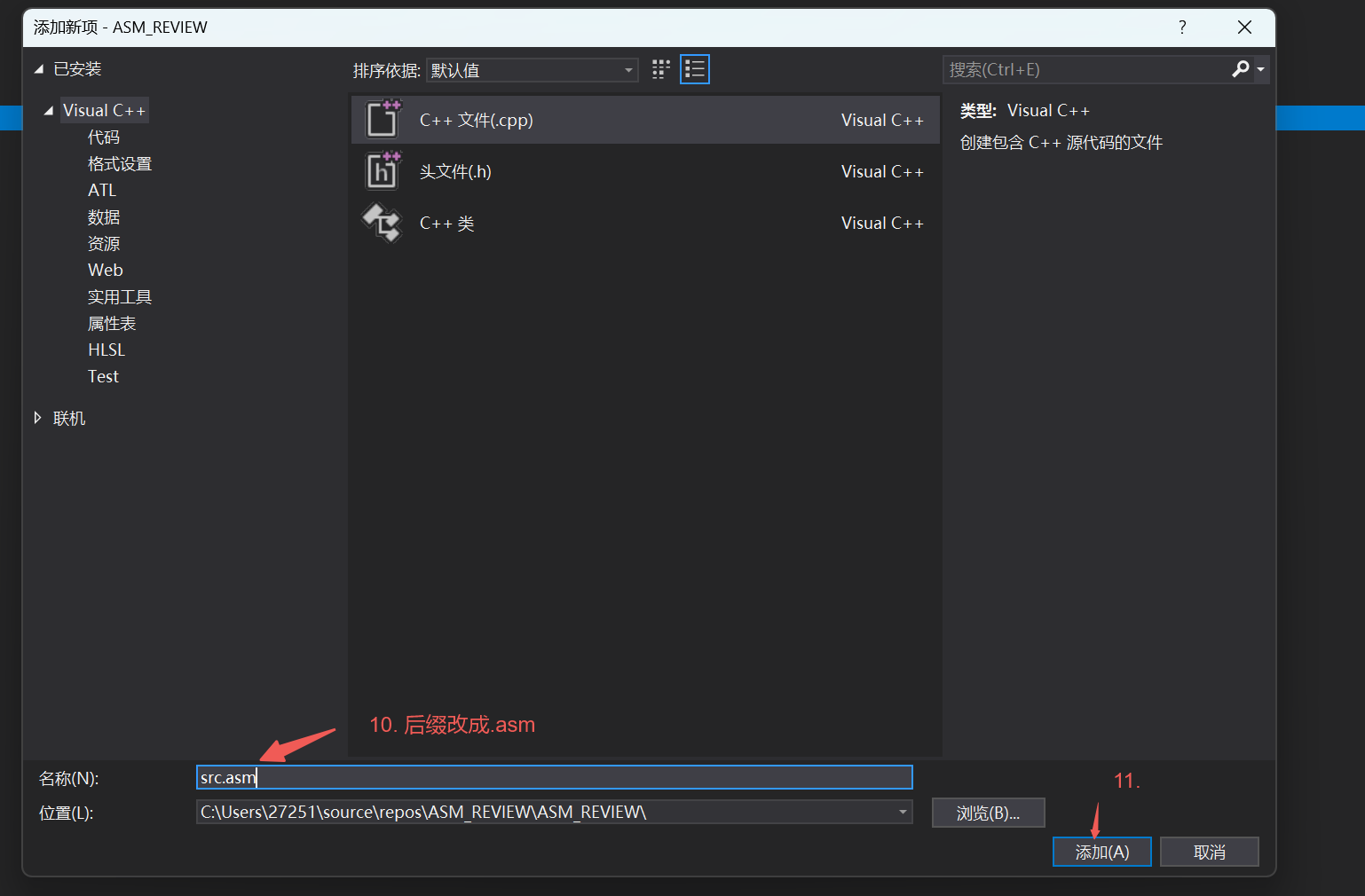Open search options dropdown arrow
Image resolution: width=1365 pixels, height=896 pixels.
(x=1261, y=69)
